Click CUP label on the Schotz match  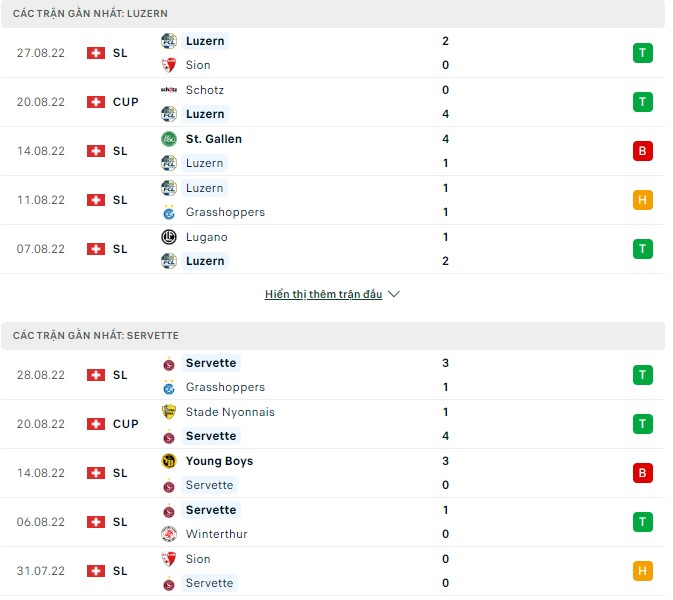click(126, 102)
